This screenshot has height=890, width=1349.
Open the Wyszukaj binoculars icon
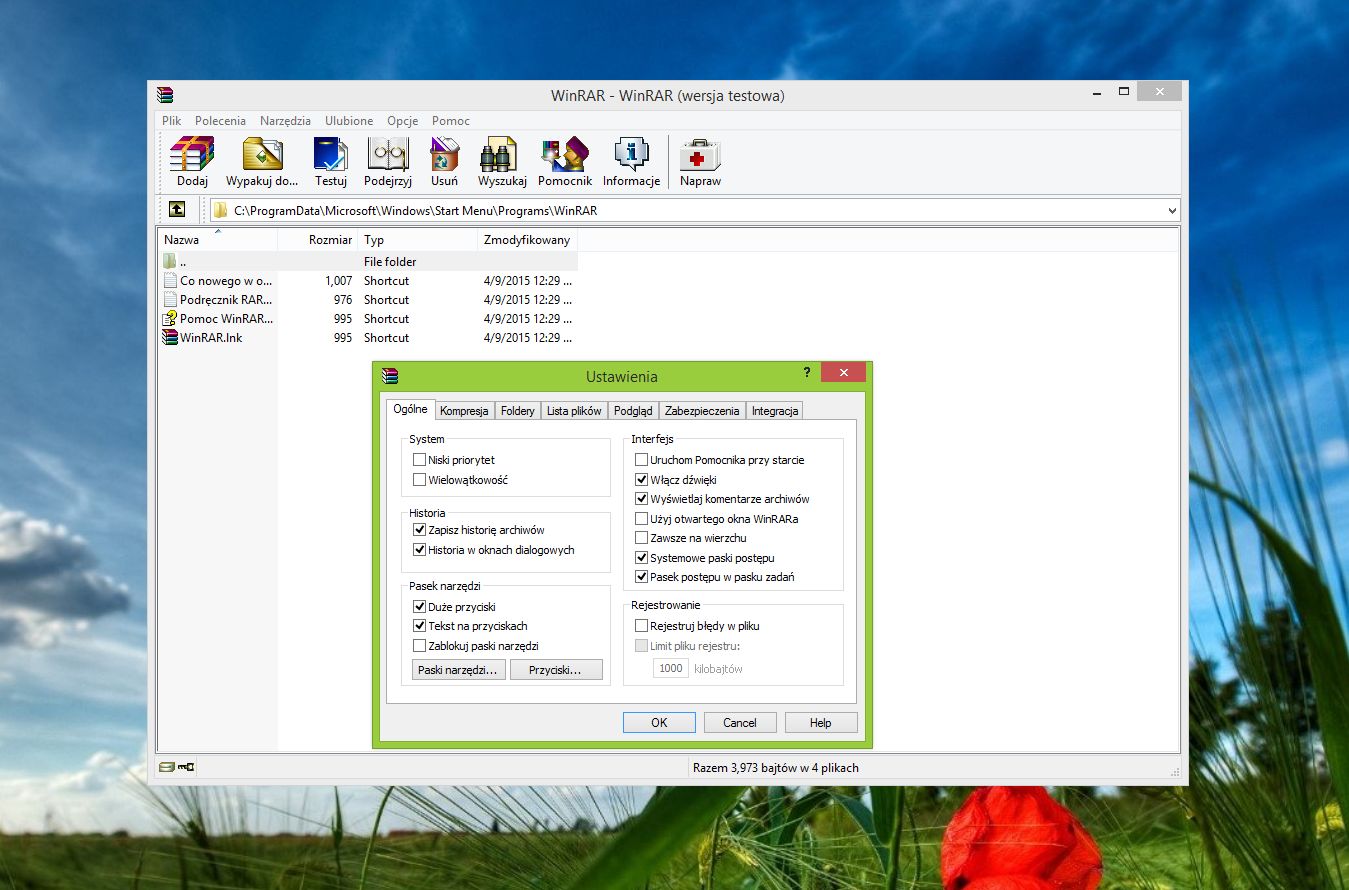[x=502, y=162]
